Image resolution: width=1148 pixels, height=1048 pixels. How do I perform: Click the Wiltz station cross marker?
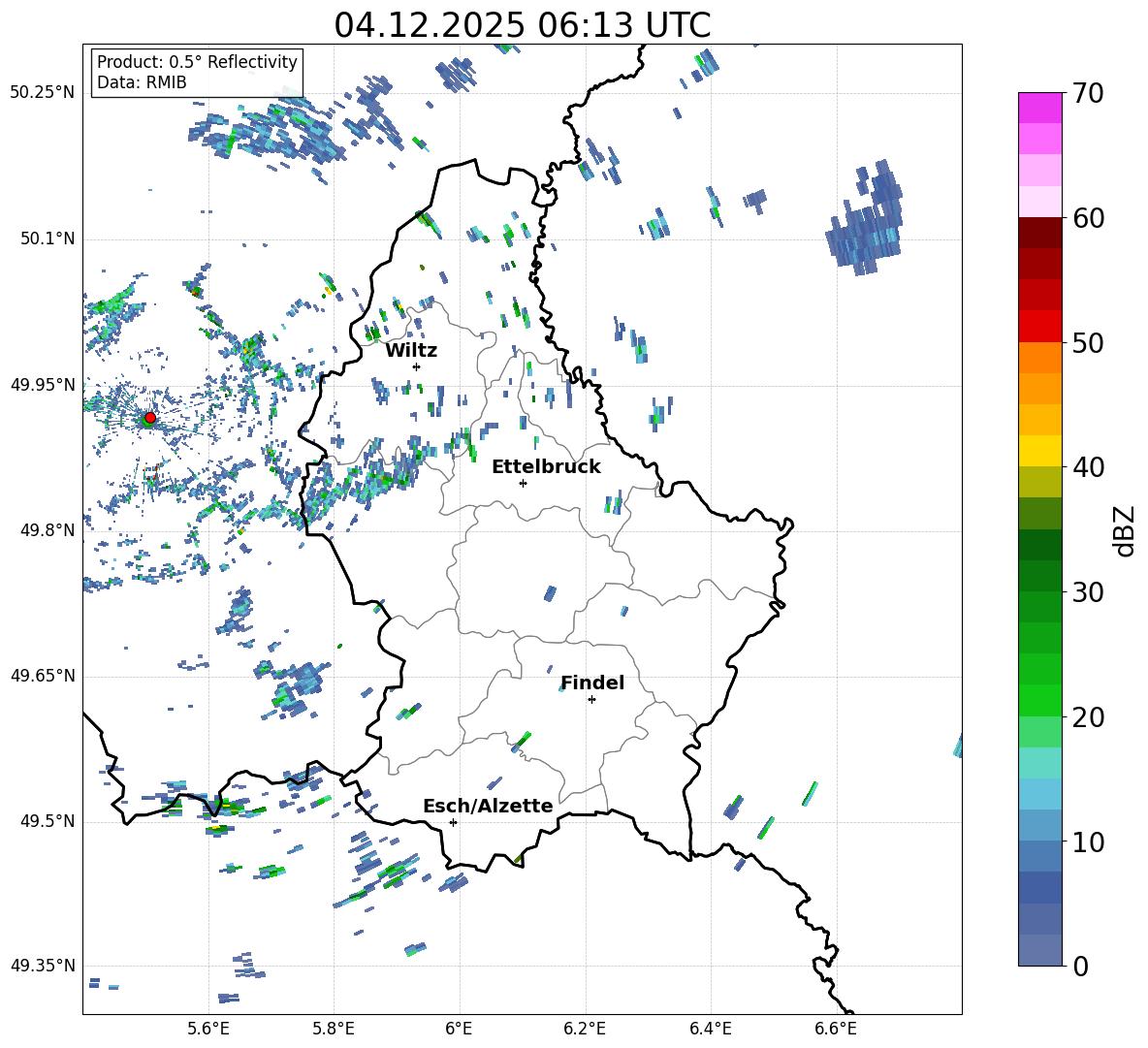pos(417,366)
